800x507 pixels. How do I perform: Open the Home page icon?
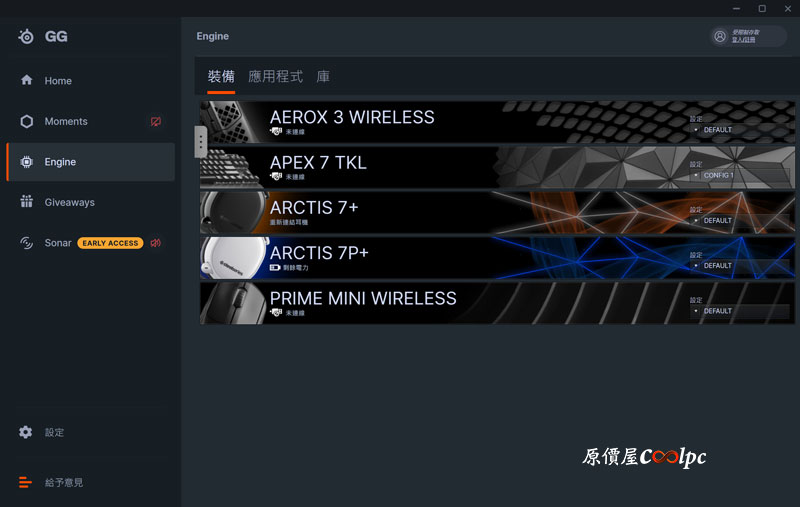click(x=27, y=80)
